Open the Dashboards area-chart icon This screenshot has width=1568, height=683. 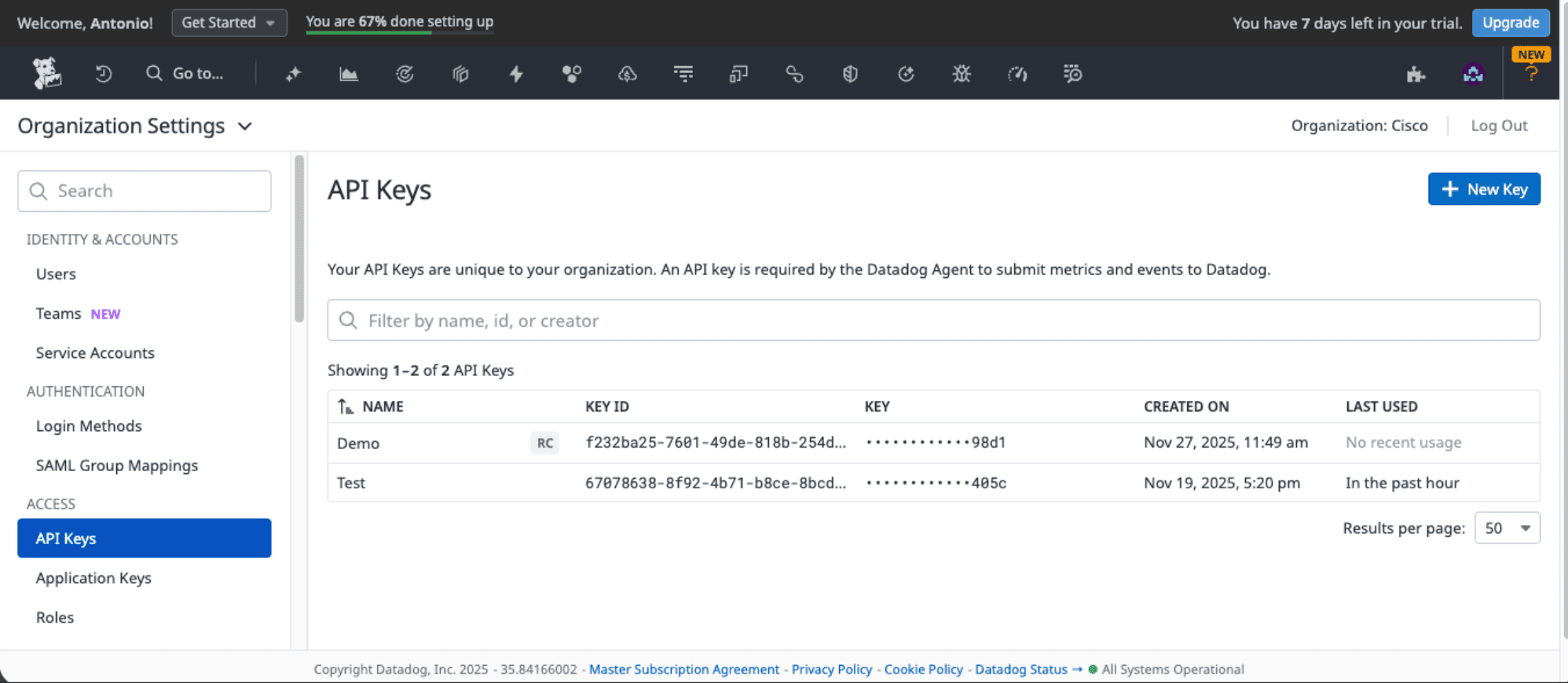(x=349, y=74)
